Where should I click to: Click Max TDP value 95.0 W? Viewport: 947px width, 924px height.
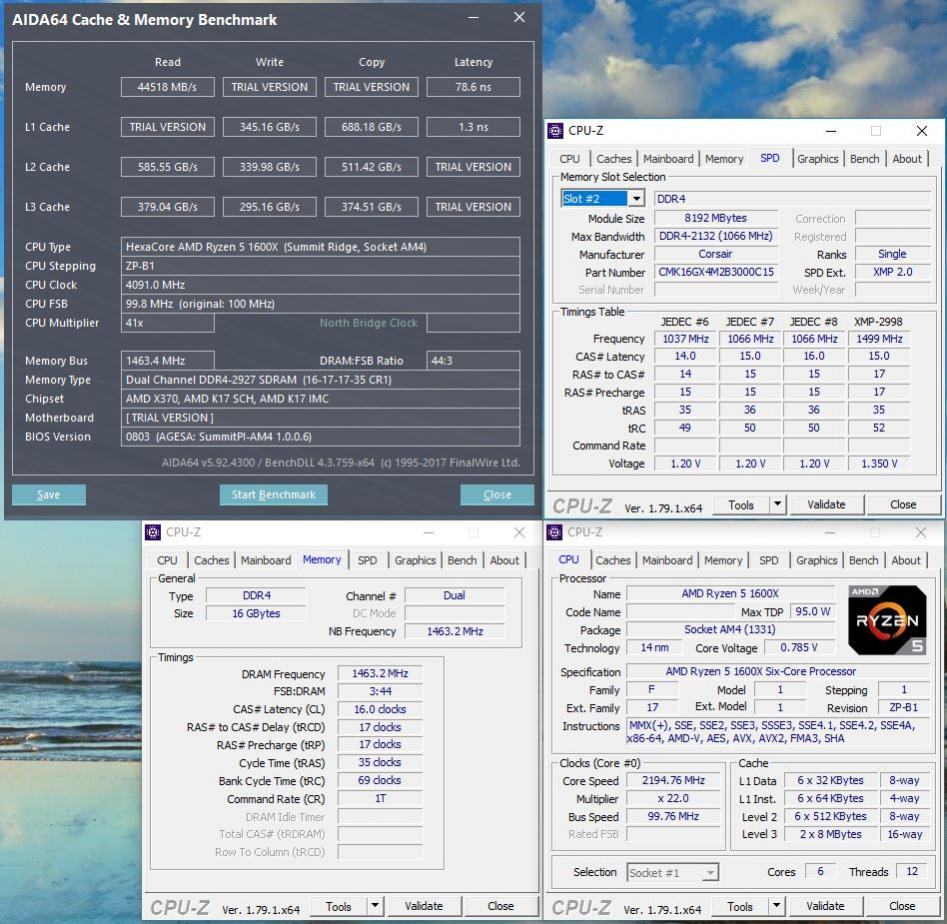[x=812, y=611]
